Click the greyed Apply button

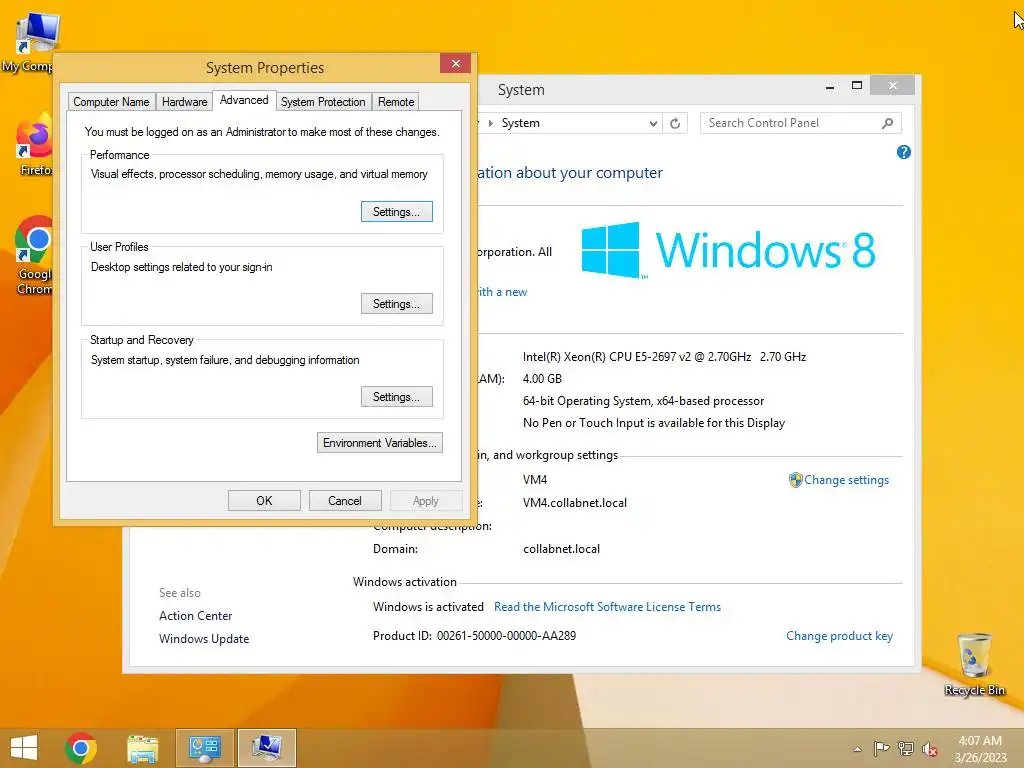pos(426,501)
